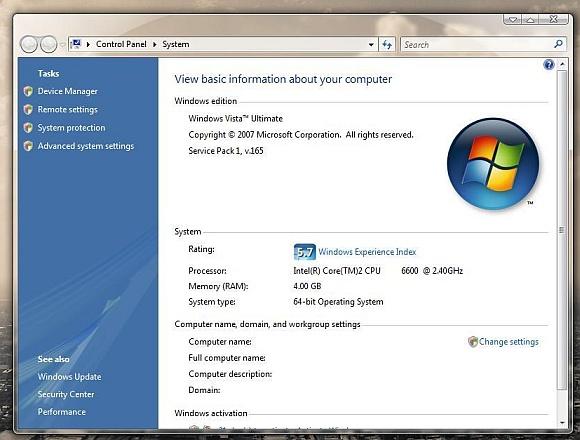Click the Forward navigation button

(x=48, y=44)
